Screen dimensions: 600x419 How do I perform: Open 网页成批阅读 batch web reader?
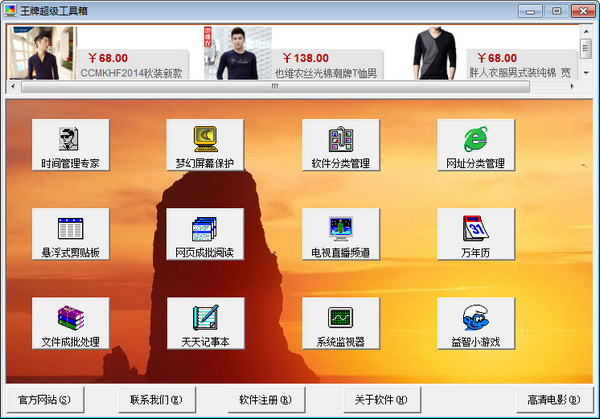[205, 235]
